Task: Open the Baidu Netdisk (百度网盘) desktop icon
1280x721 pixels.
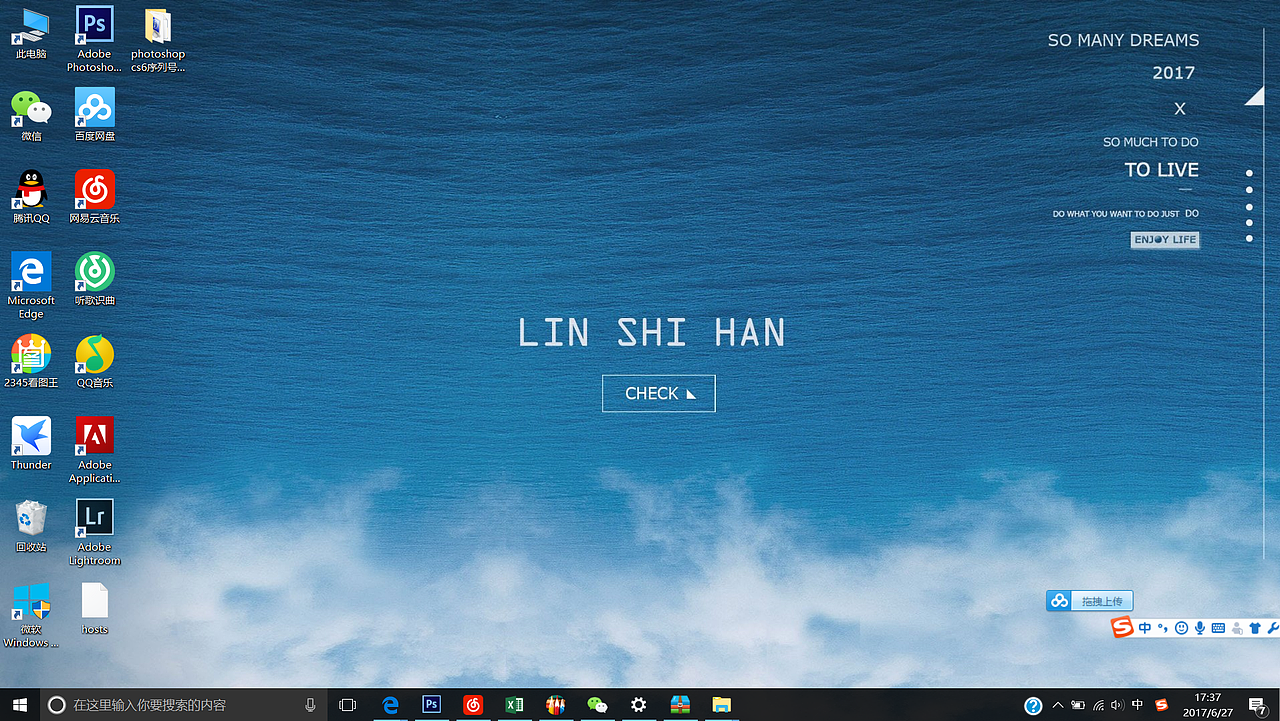Action: point(95,108)
